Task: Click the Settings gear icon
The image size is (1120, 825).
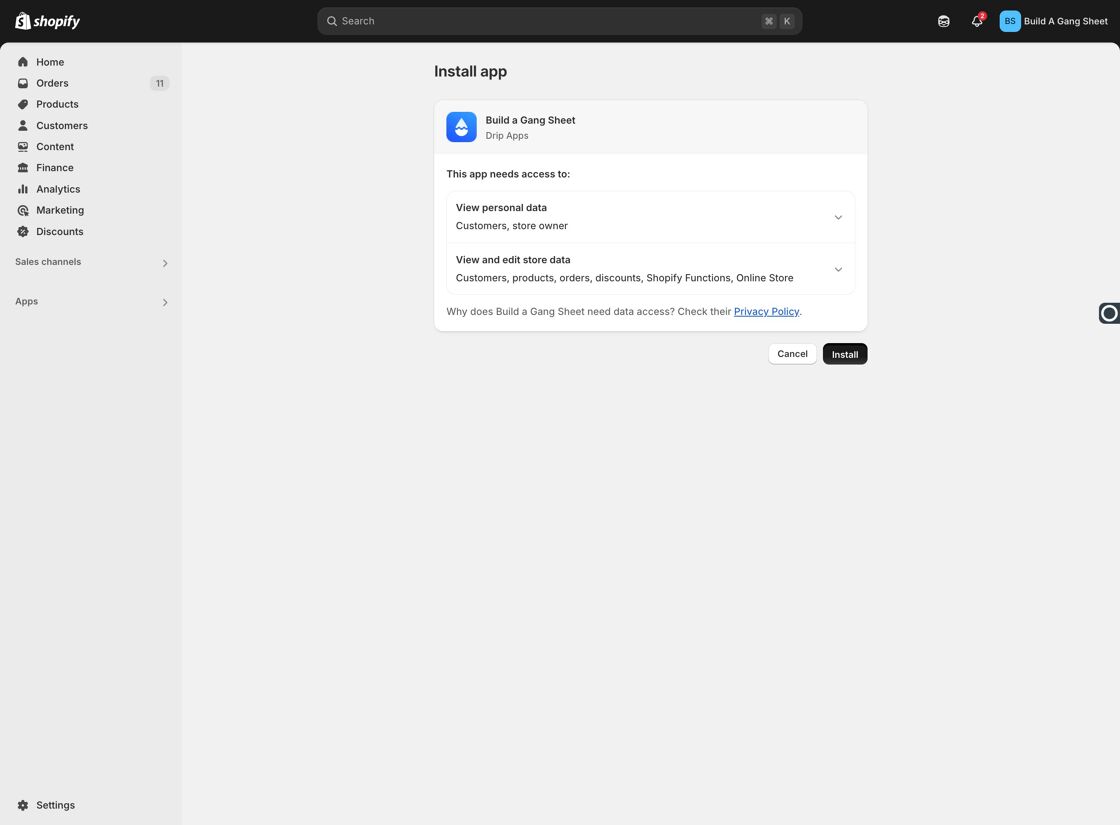Action: [23, 805]
